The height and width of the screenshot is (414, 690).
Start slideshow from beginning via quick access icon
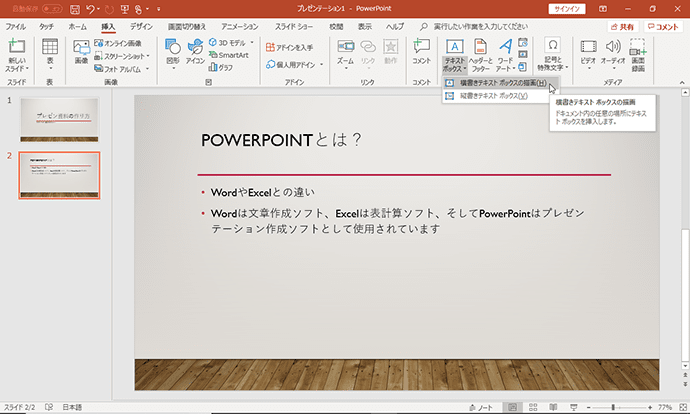coord(125,9)
